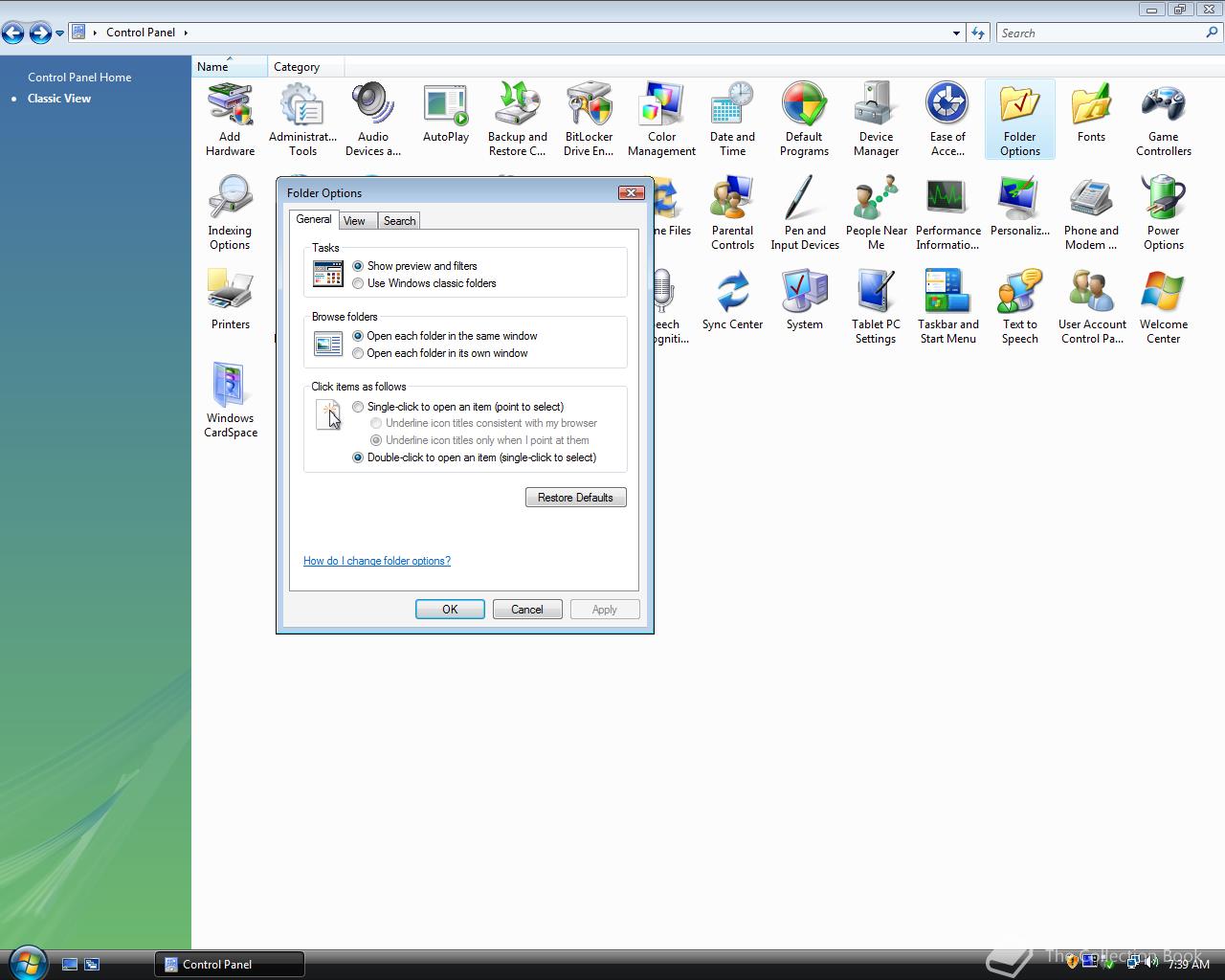The width and height of the screenshot is (1225, 980).
Task: Open the Windows Start orb
Action: (x=28, y=962)
